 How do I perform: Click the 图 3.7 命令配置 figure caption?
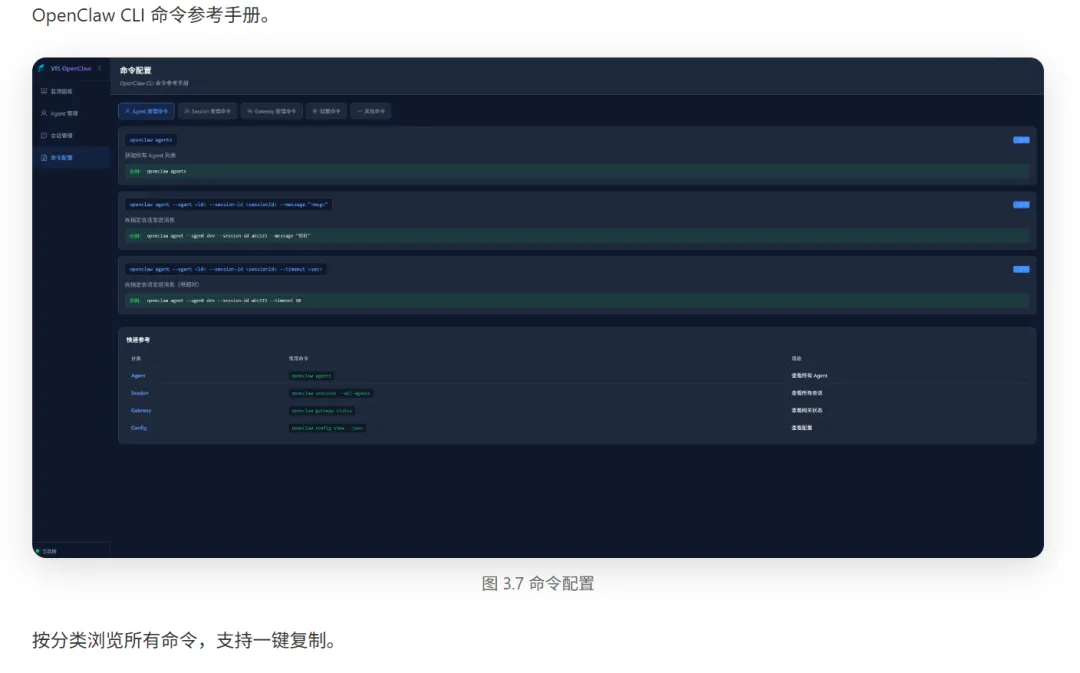538,584
